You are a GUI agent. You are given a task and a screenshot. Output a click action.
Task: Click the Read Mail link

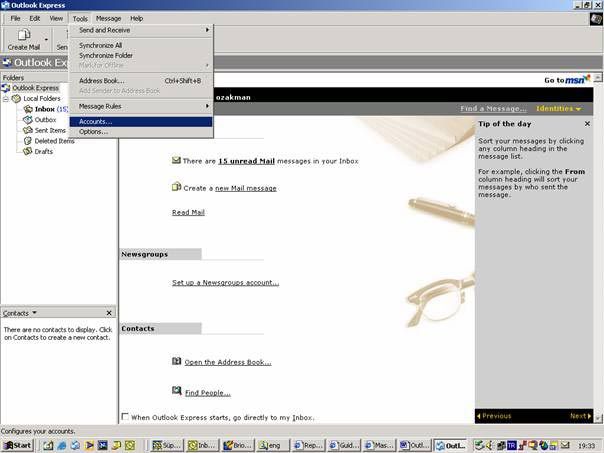click(188, 212)
